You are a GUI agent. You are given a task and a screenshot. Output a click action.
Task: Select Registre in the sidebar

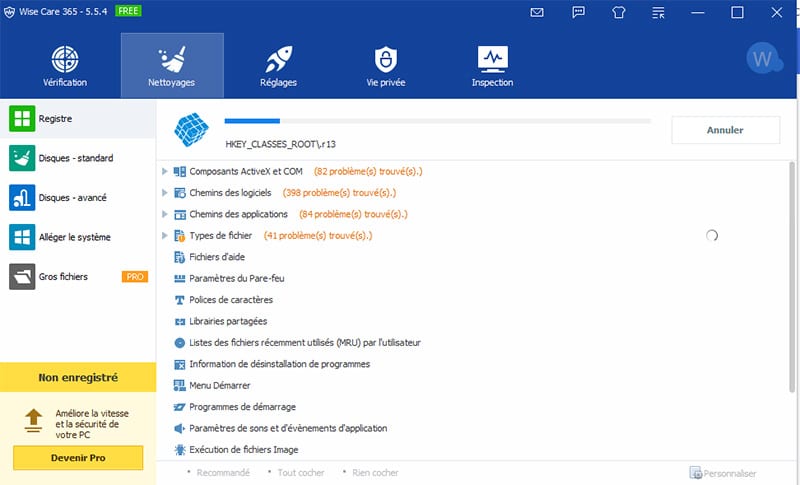(78, 118)
